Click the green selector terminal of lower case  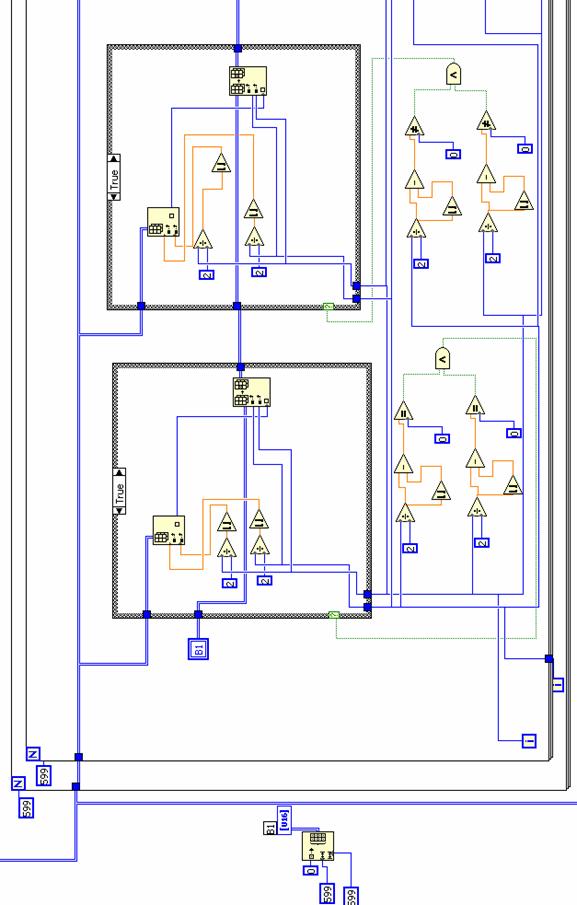coord(334,615)
